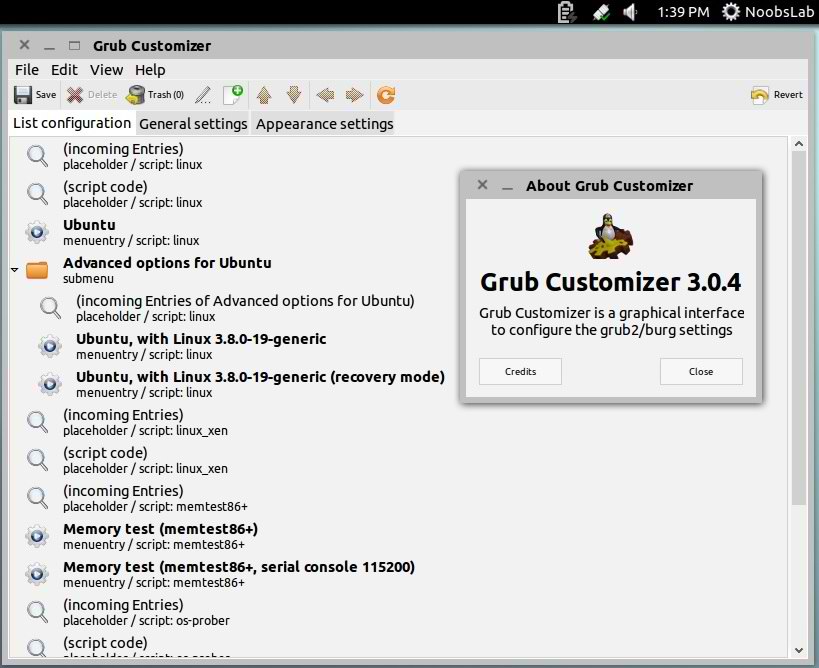819x668 pixels.
Task: Click Close button in About dialog
Action: tap(701, 371)
